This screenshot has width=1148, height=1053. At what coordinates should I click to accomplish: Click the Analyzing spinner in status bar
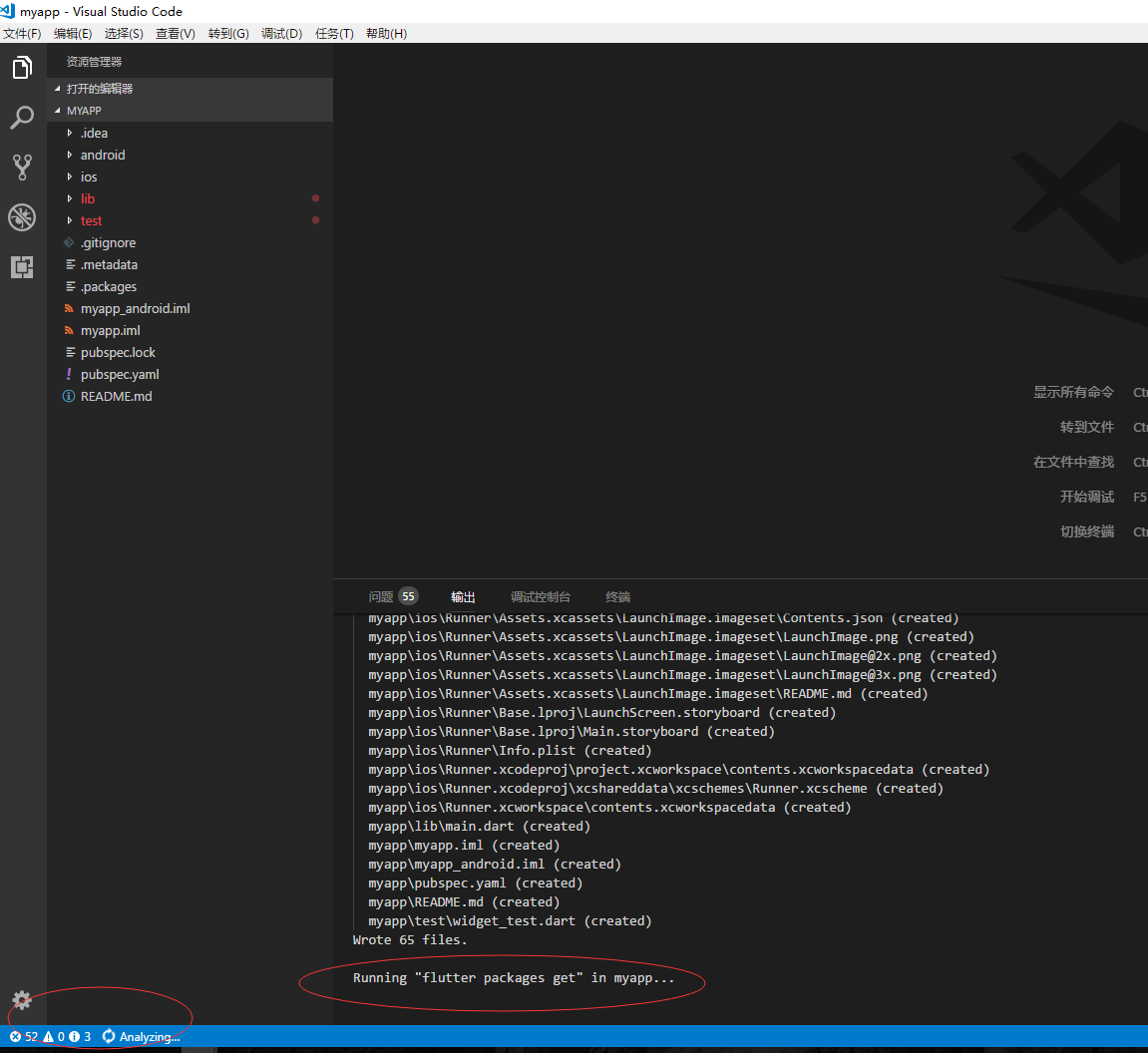coord(109,1036)
